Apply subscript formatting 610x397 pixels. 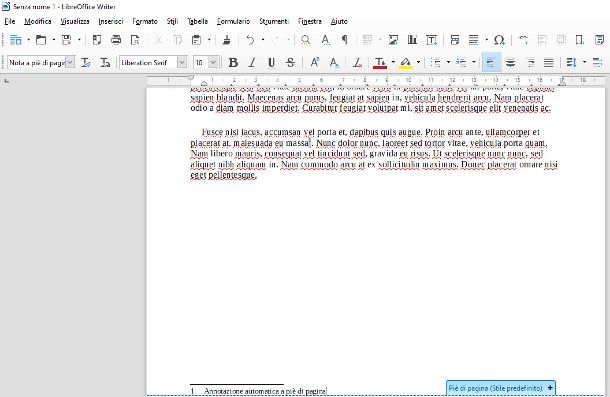point(334,62)
